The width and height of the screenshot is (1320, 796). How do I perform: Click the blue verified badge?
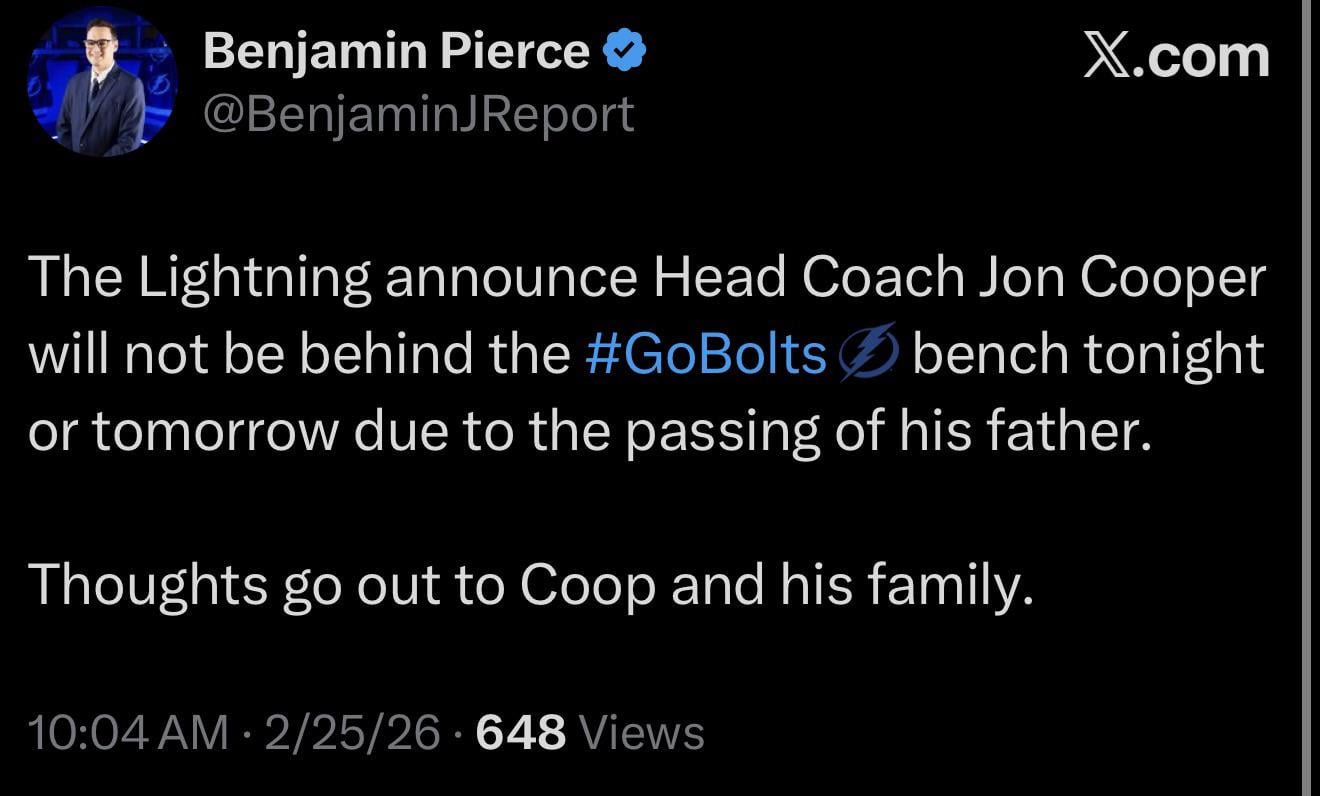pyautogui.click(x=625, y=51)
